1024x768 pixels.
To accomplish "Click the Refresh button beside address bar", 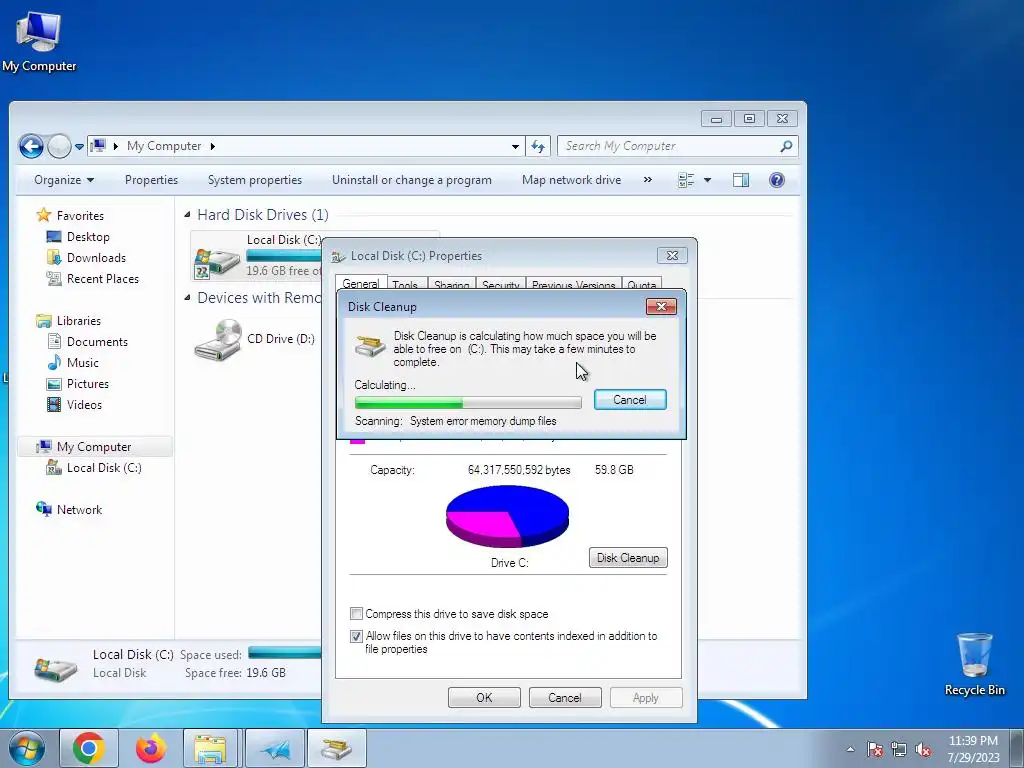I will click(538, 146).
